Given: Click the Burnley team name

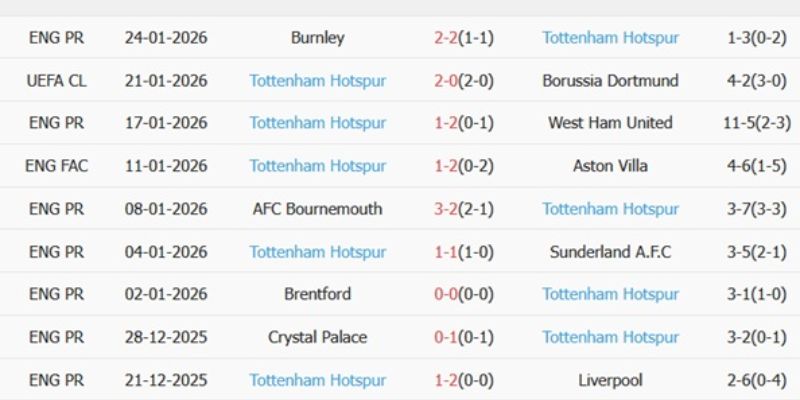Looking at the screenshot, I should pyautogui.click(x=317, y=38).
